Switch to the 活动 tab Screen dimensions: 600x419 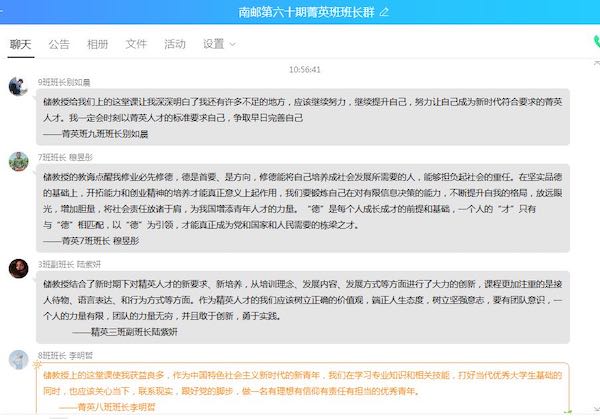coord(174,44)
